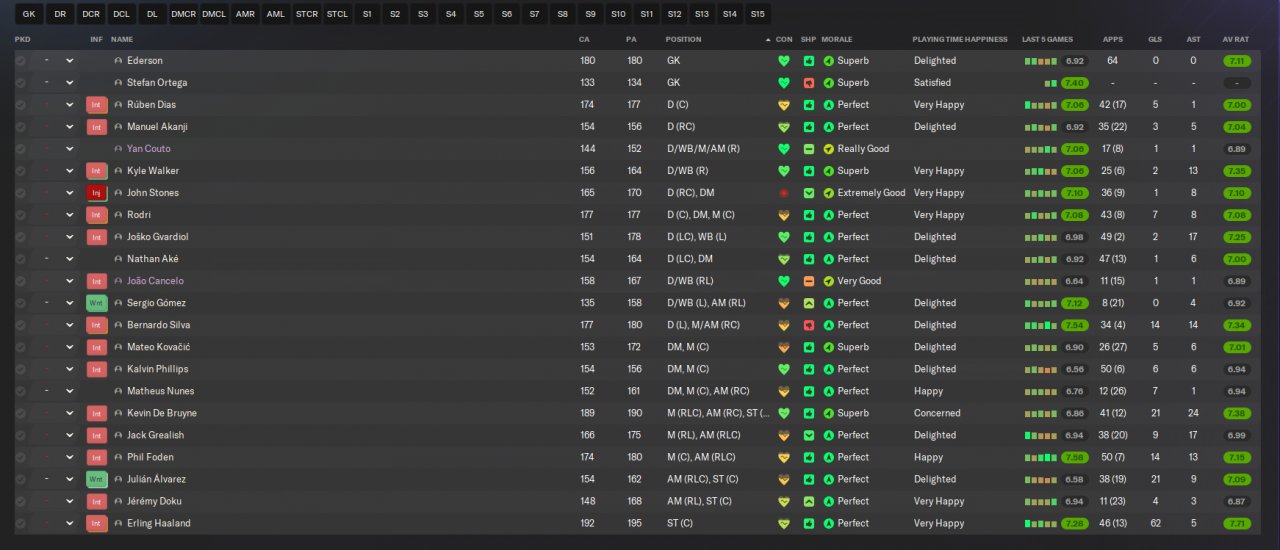Click the Int badge beside Rúben Dias

pyautogui.click(x=97, y=105)
